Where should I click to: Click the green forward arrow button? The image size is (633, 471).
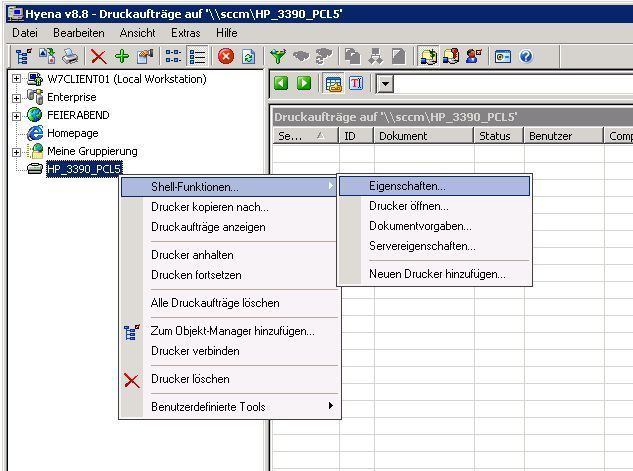click(304, 84)
